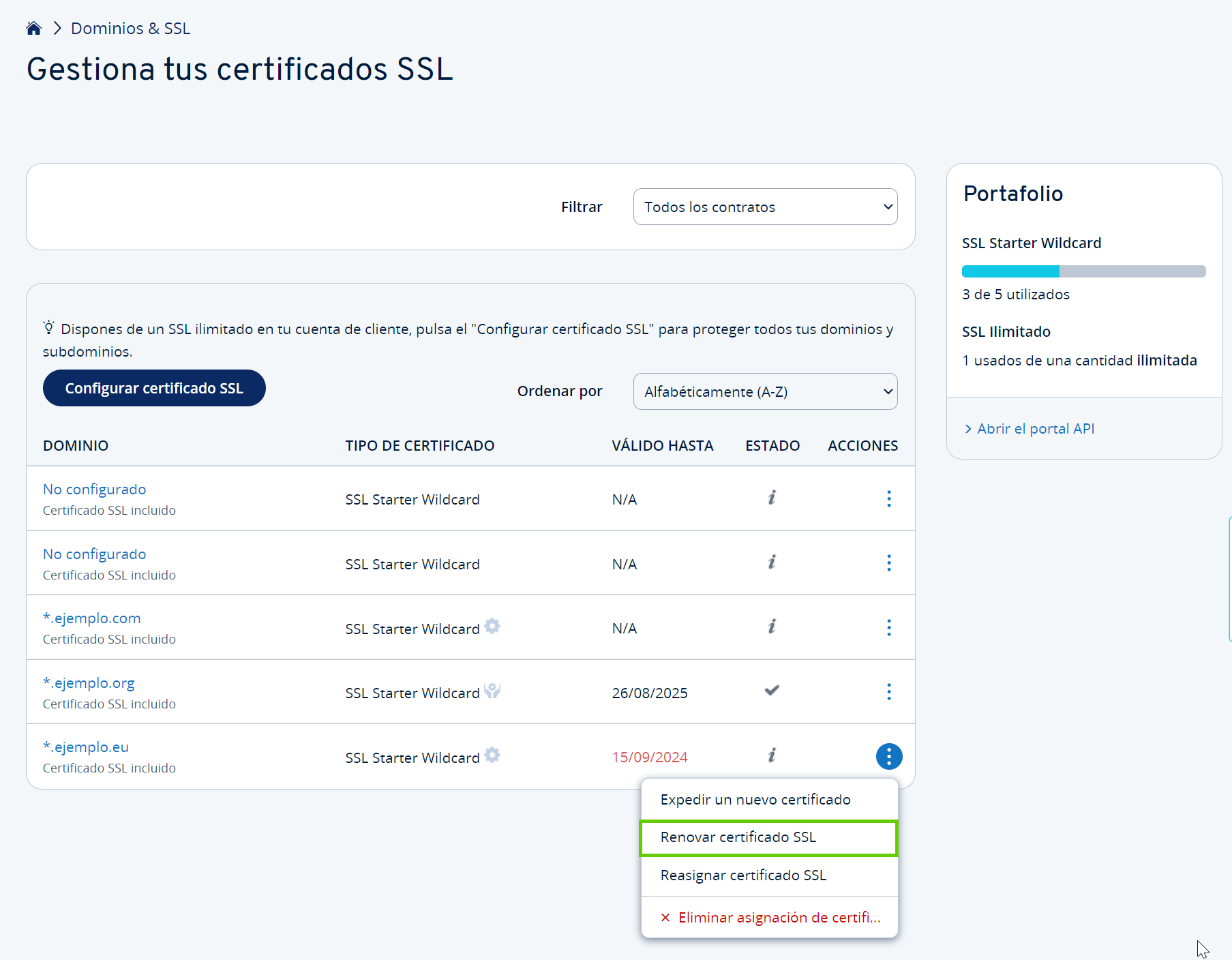Click the 3 de 5 utilizados text

(x=1016, y=294)
